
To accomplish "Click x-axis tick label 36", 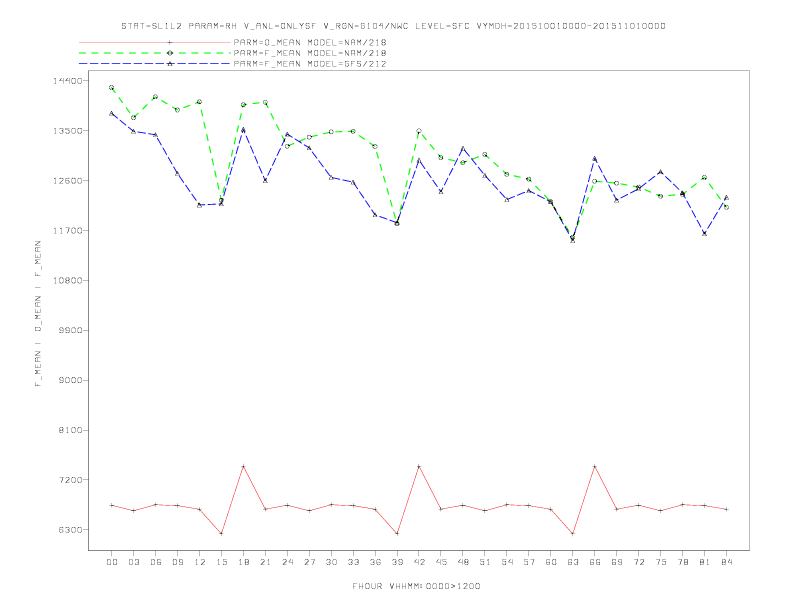I will pyautogui.click(x=375, y=562).
